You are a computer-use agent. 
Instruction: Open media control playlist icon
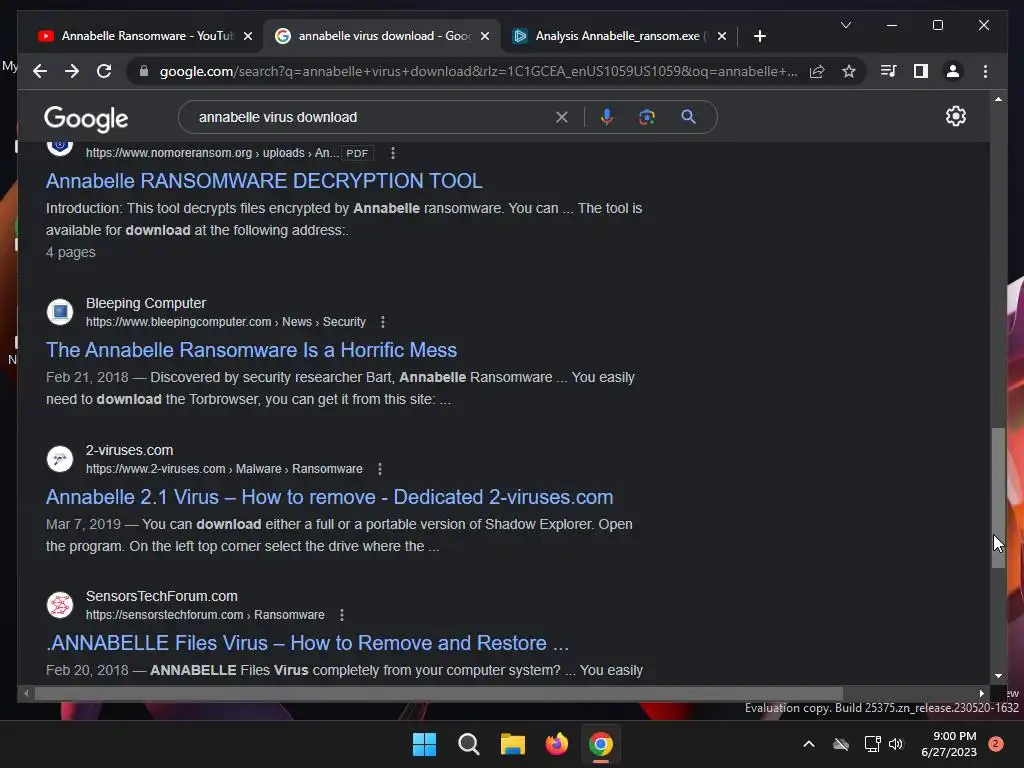888,71
